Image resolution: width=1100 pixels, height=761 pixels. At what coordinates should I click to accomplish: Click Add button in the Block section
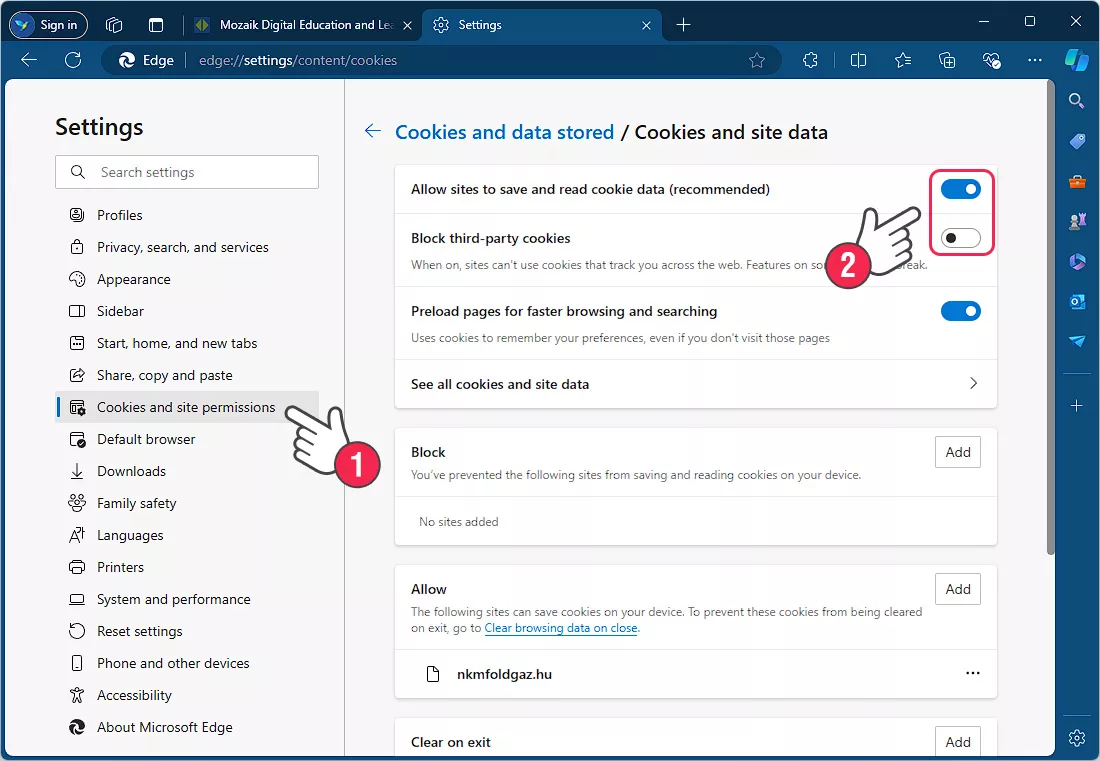pos(957,452)
